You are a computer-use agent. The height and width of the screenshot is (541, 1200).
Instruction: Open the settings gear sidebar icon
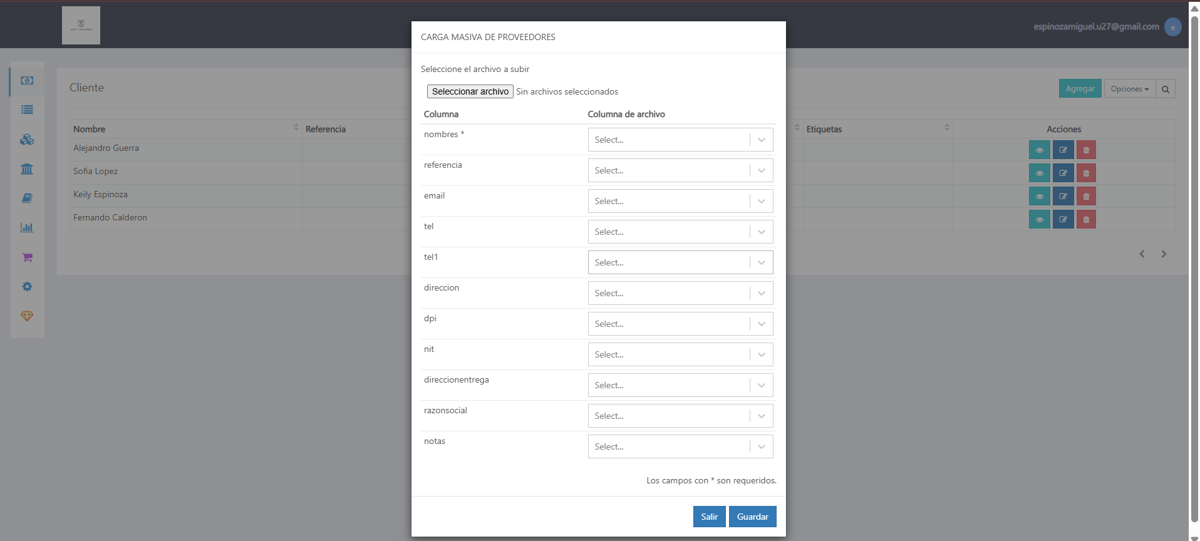(x=27, y=286)
